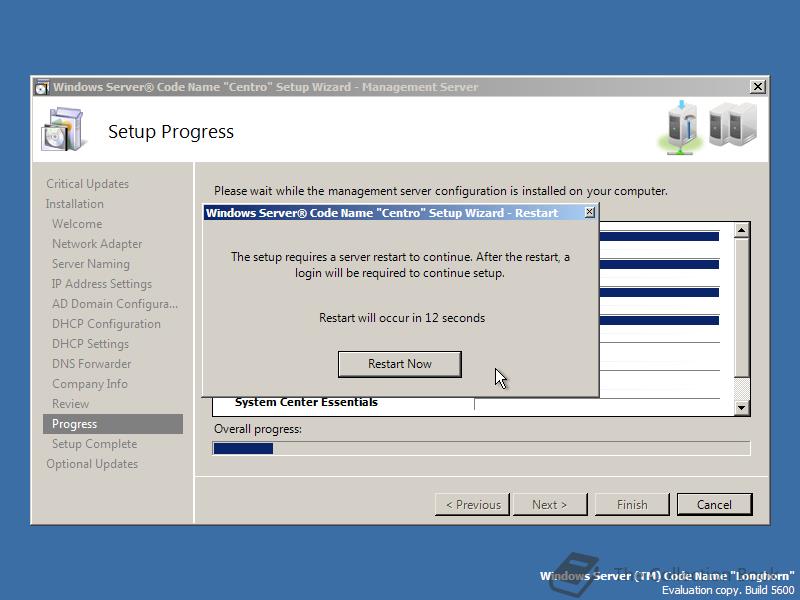The height and width of the screenshot is (600, 800).
Task: Select the highlighted Progress step
Action: [x=113, y=424]
